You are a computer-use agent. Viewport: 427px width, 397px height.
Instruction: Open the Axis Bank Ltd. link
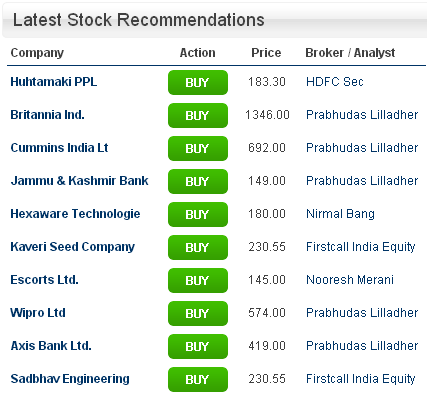[51, 346]
